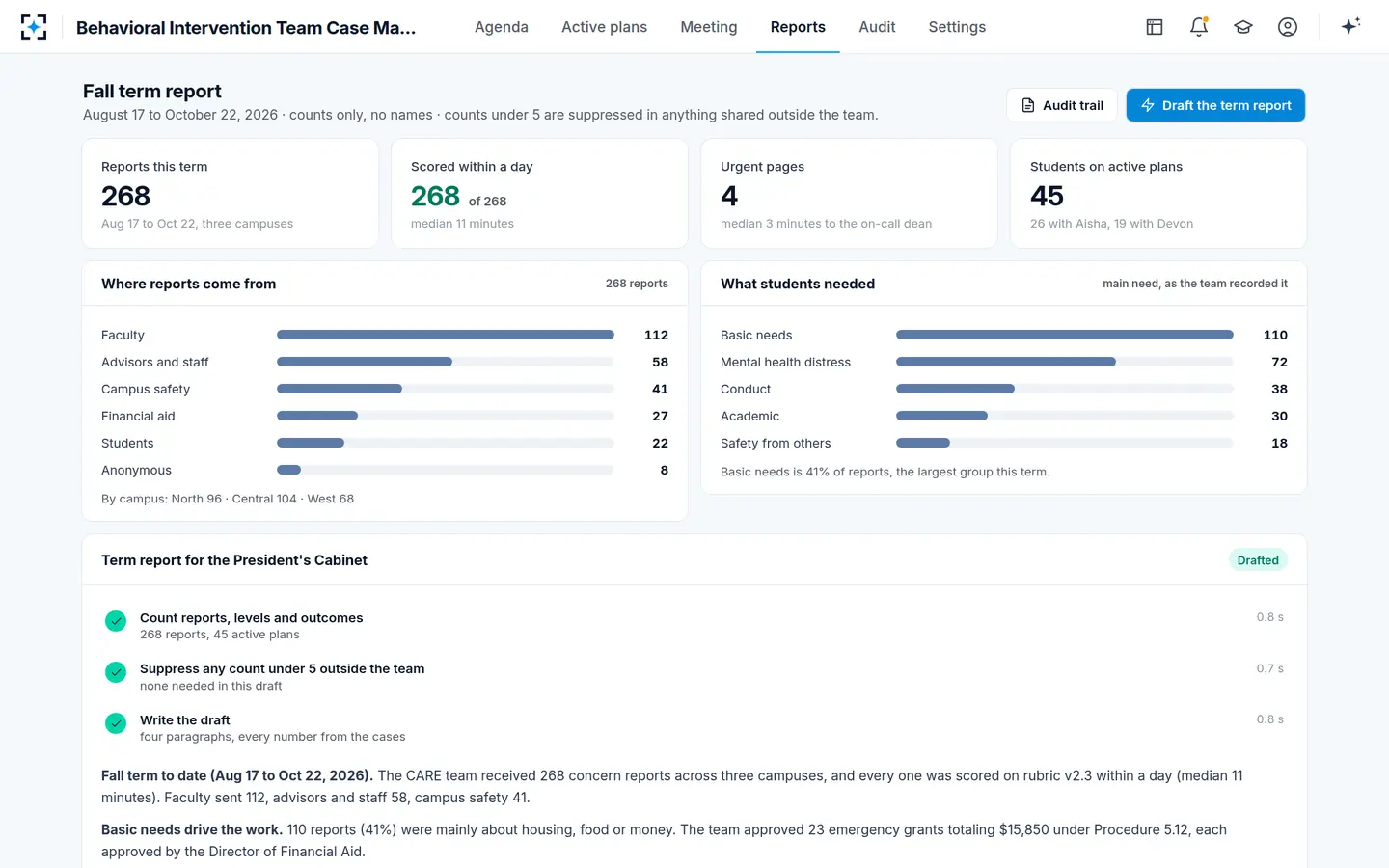Click green check beside Count reports step
The image size is (1389, 868).
(x=116, y=621)
